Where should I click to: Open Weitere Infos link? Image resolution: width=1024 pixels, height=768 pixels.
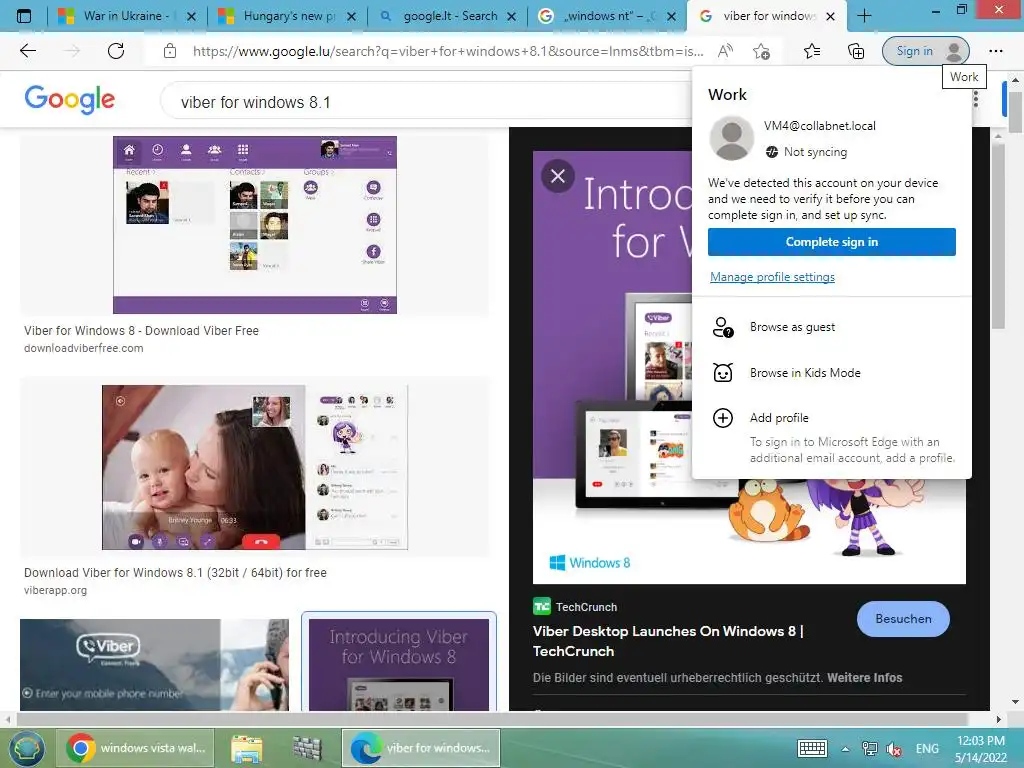point(865,677)
